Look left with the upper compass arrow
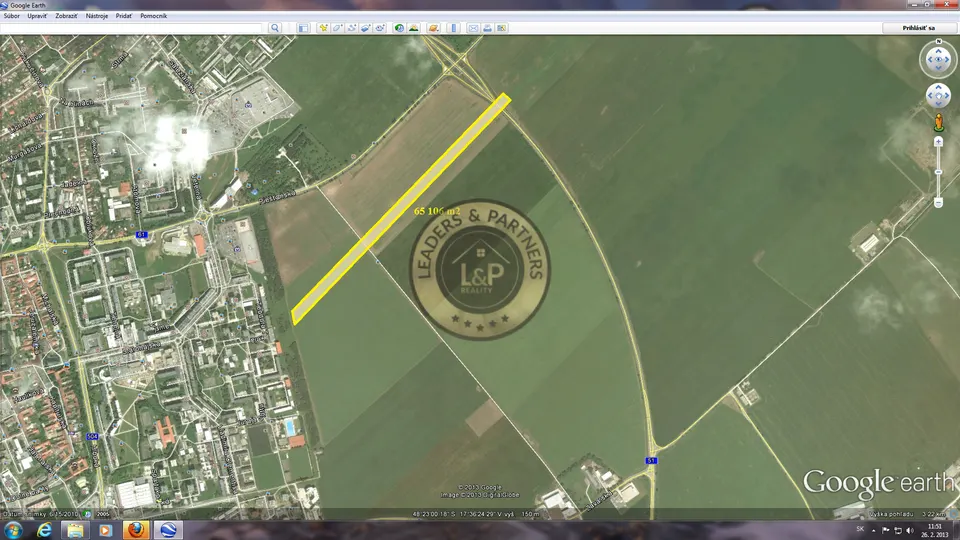The image size is (960, 540). point(929,60)
